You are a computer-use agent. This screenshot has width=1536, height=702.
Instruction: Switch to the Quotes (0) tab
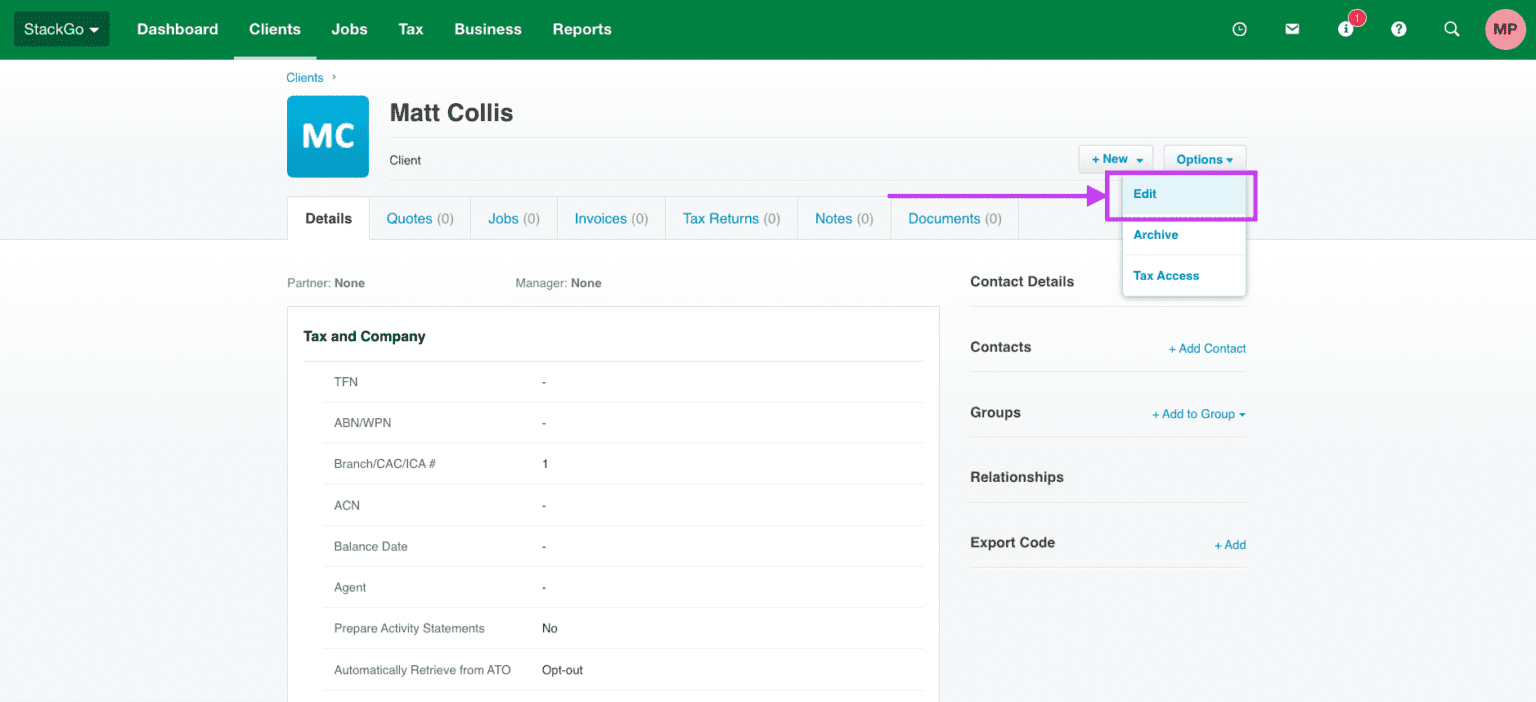(420, 218)
